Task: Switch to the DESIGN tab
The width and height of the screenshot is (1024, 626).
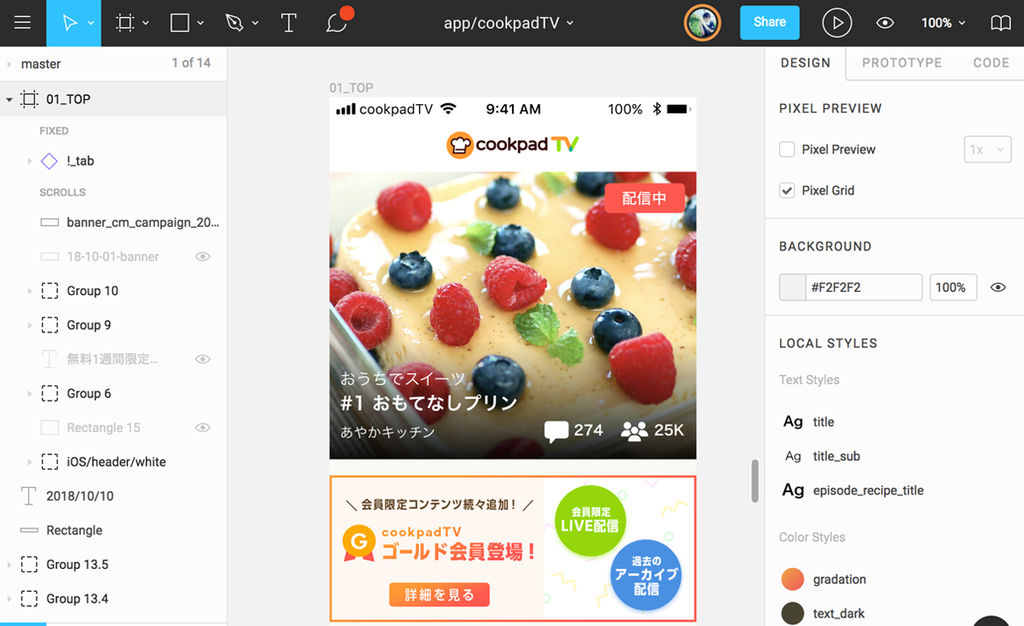Action: coord(805,63)
